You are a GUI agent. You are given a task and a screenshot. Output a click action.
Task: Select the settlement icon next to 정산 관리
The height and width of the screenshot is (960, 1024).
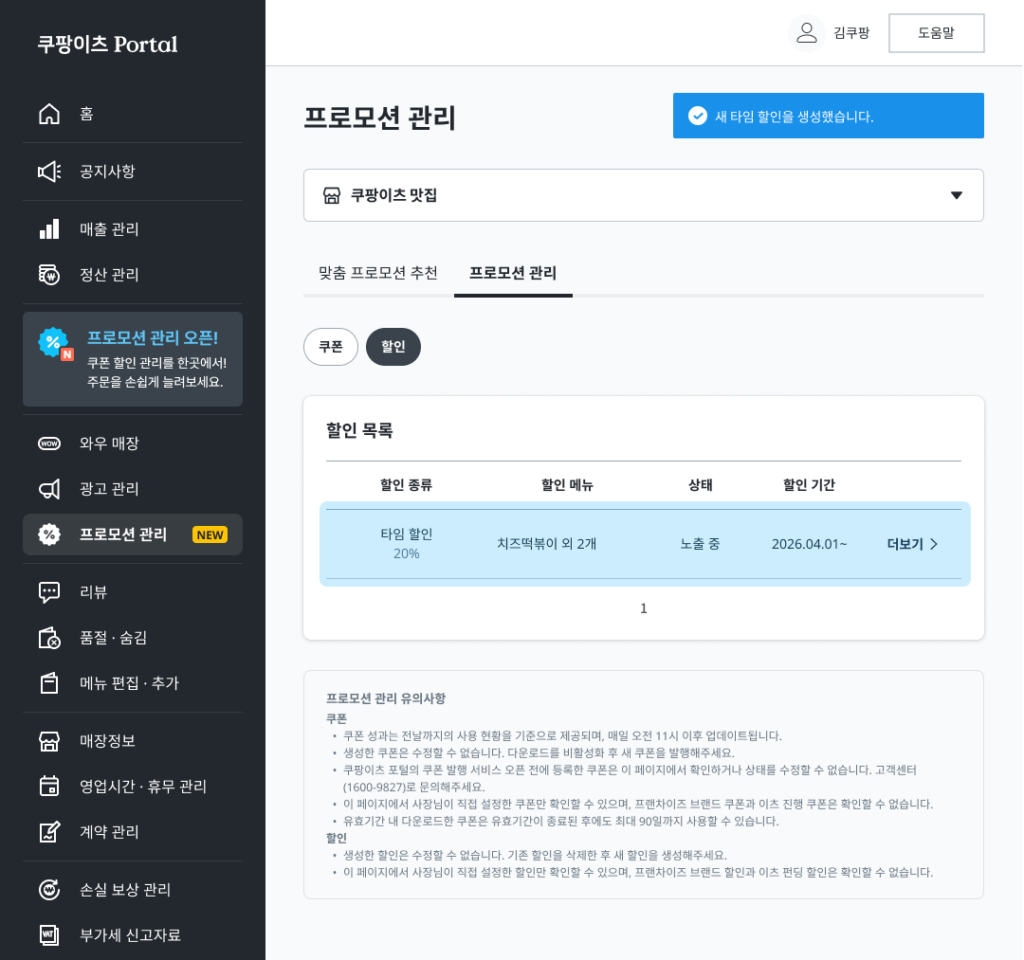(x=49, y=275)
